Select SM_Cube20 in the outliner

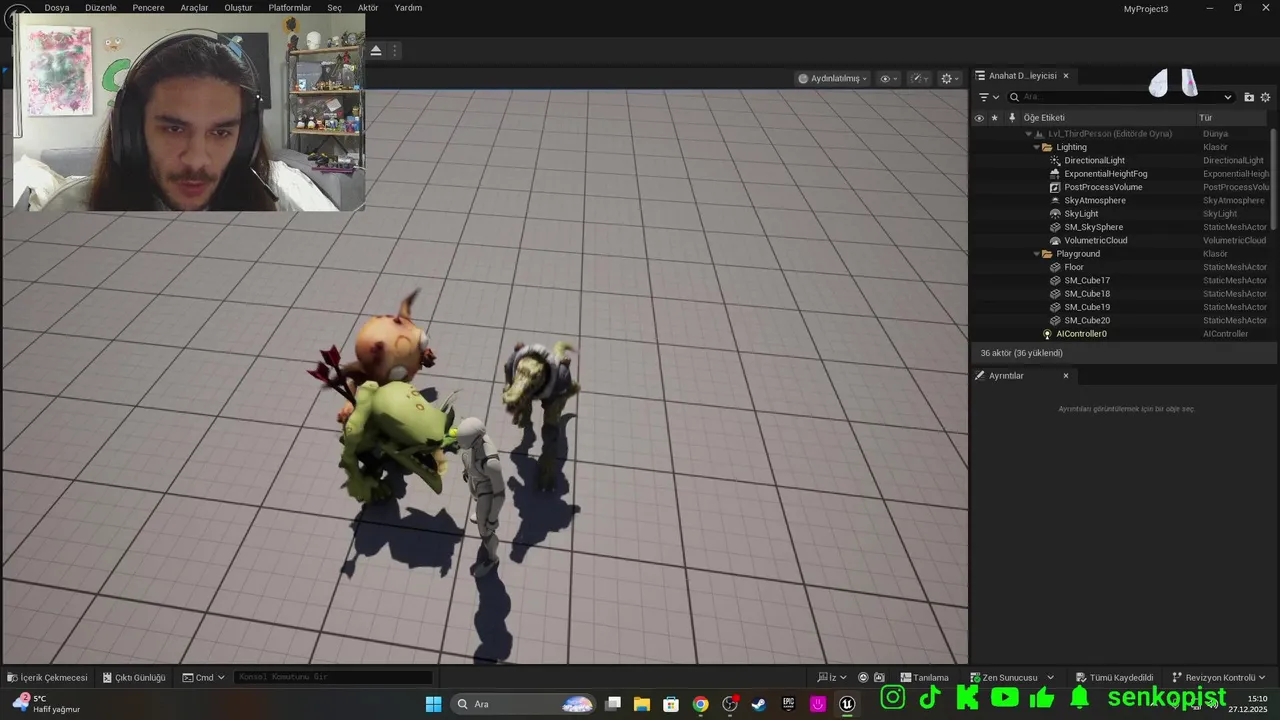click(x=1120, y=320)
